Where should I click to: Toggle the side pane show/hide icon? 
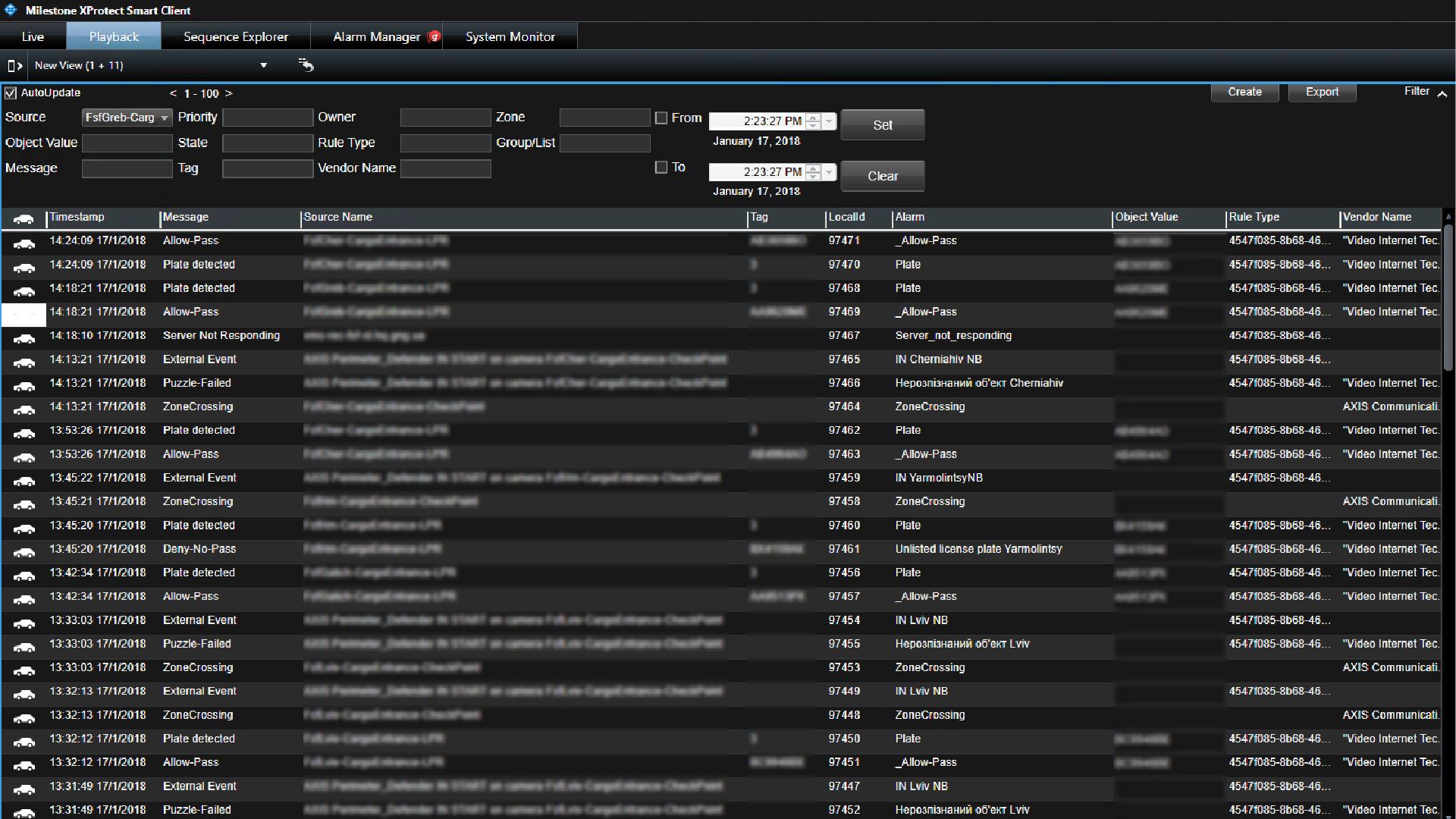point(14,66)
